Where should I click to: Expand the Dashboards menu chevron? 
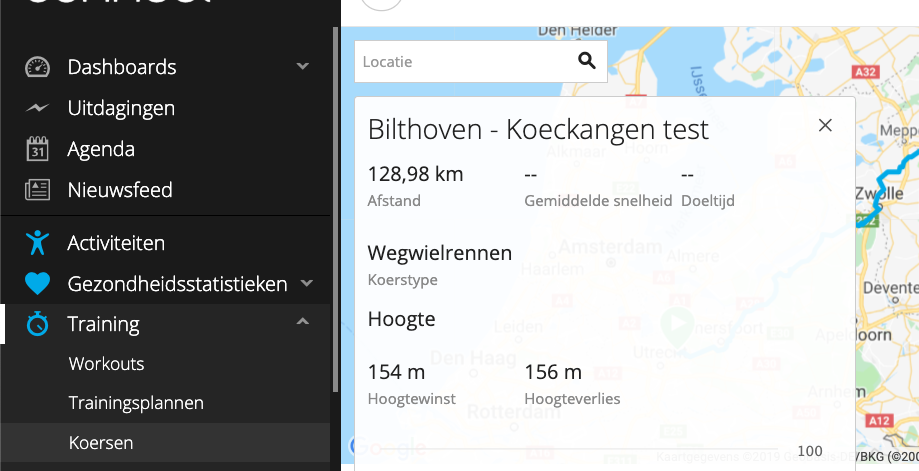tap(303, 67)
